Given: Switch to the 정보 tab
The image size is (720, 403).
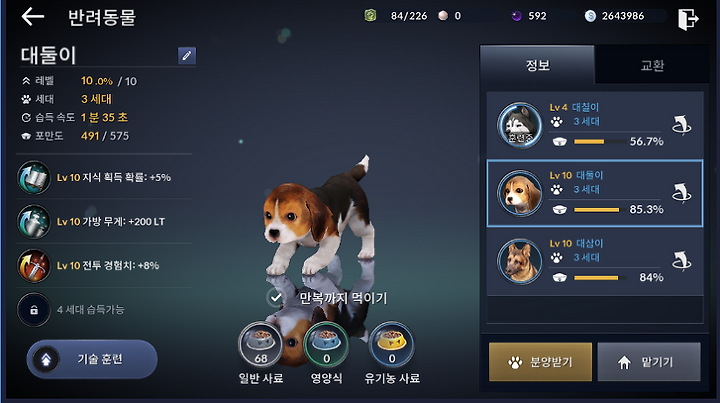Looking at the screenshot, I should pyautogui.click(x=537, y=65).
